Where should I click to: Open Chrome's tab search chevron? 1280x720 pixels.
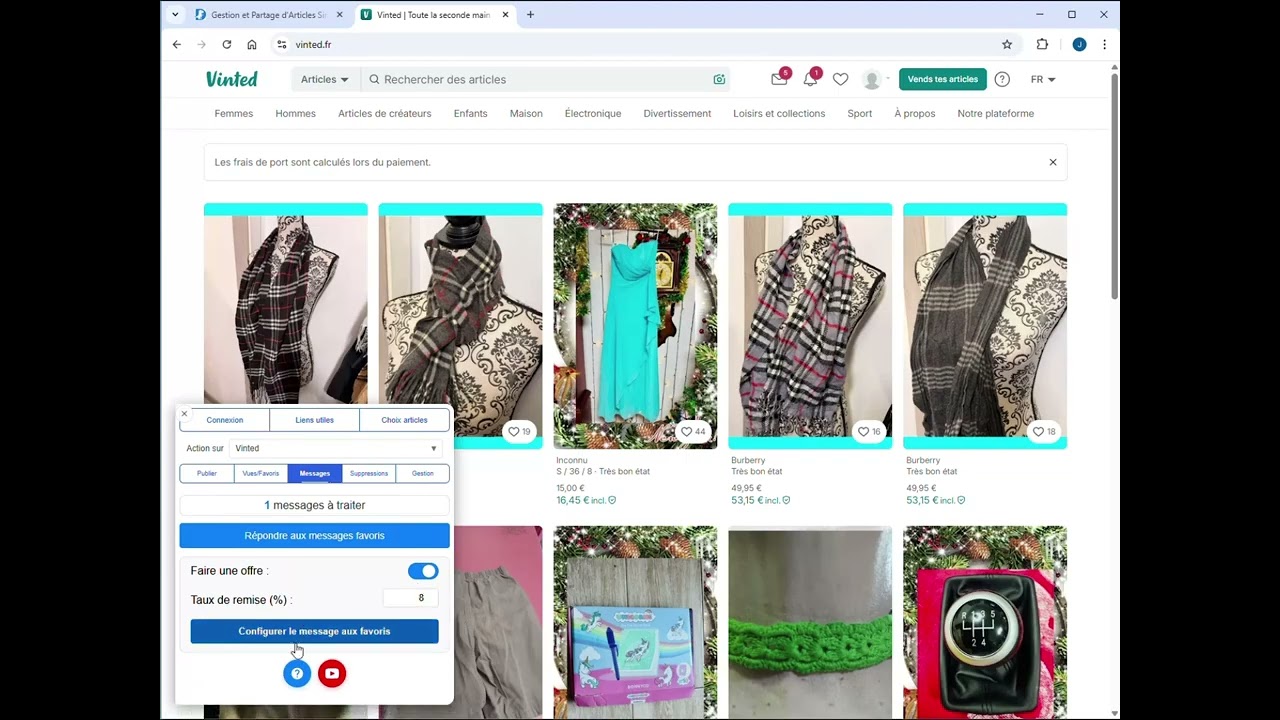(x=176, y=15)
